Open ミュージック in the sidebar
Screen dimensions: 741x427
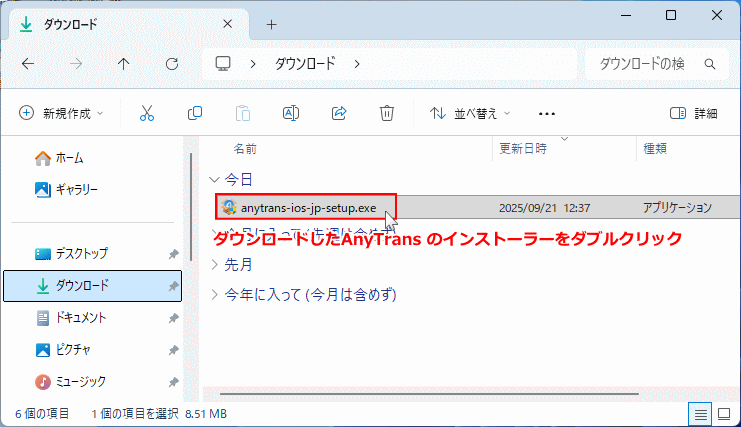[x=70, y=382]
